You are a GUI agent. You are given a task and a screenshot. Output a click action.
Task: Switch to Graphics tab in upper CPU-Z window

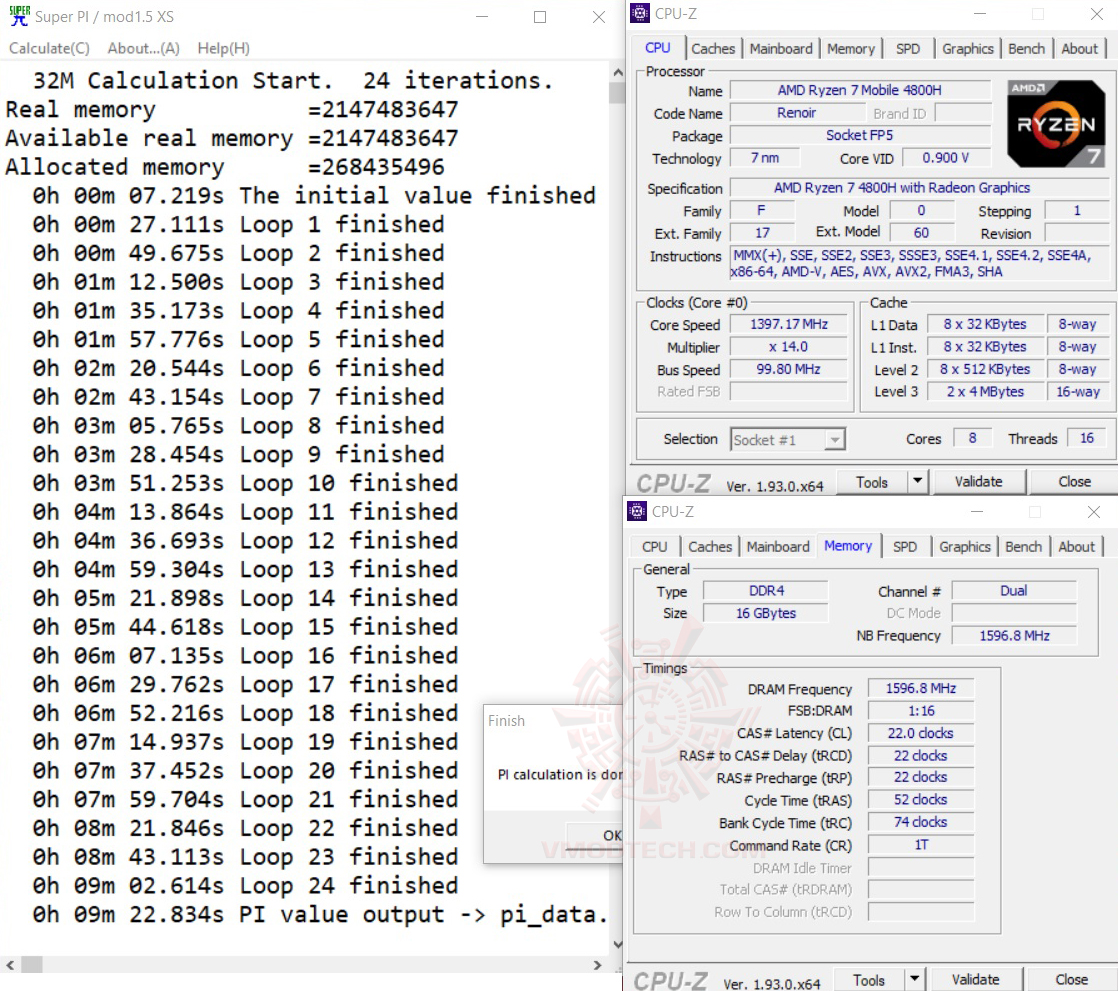click(x=968, y=48)
